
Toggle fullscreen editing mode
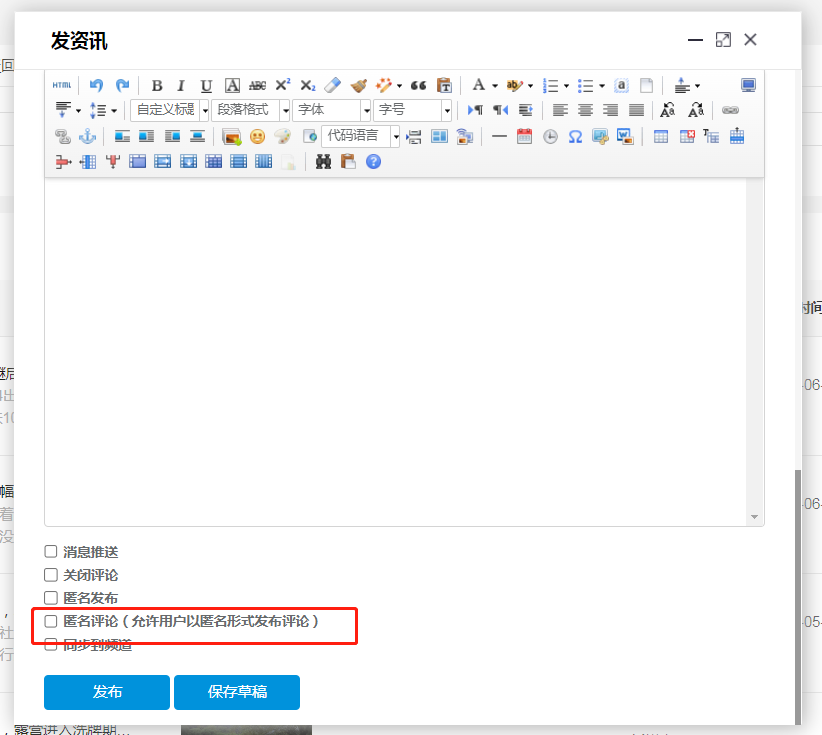point(748,85)
